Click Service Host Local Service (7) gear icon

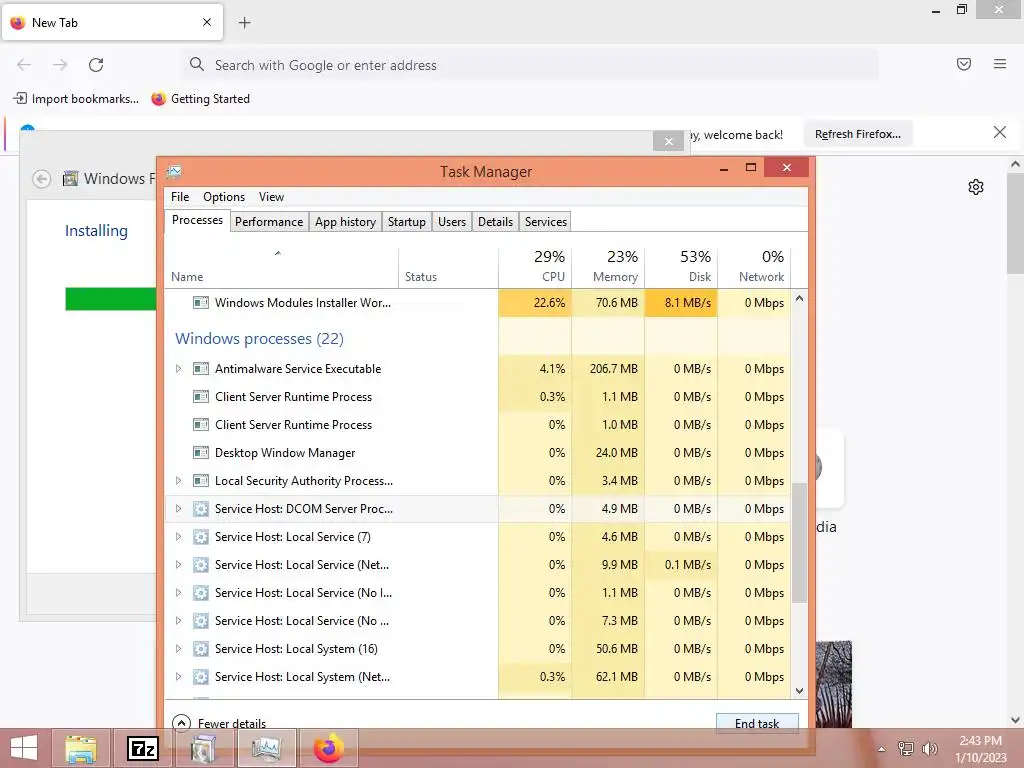click(201, 537)
